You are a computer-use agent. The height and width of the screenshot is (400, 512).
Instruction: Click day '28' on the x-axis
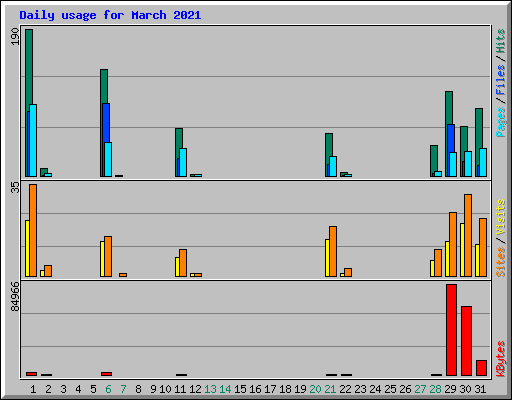pos(435,389)
